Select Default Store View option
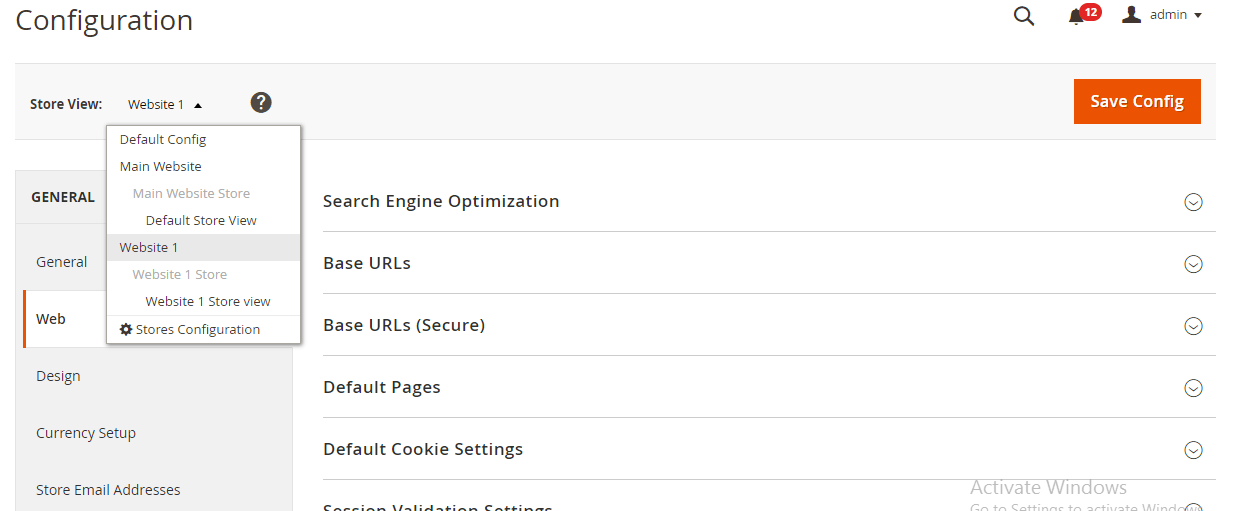The image size is (1235, 511). point(201,221)
